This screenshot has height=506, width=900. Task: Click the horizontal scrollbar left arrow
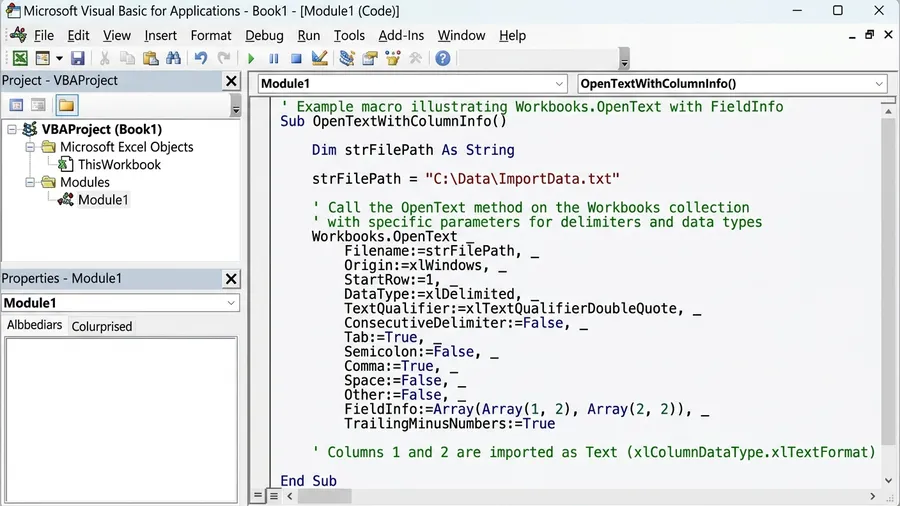tap(290, 496)
